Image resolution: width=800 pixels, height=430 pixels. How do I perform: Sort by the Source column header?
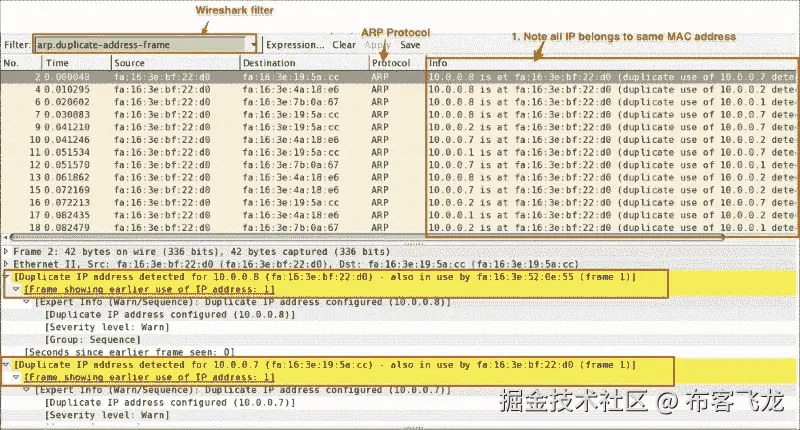coord(176,63)
